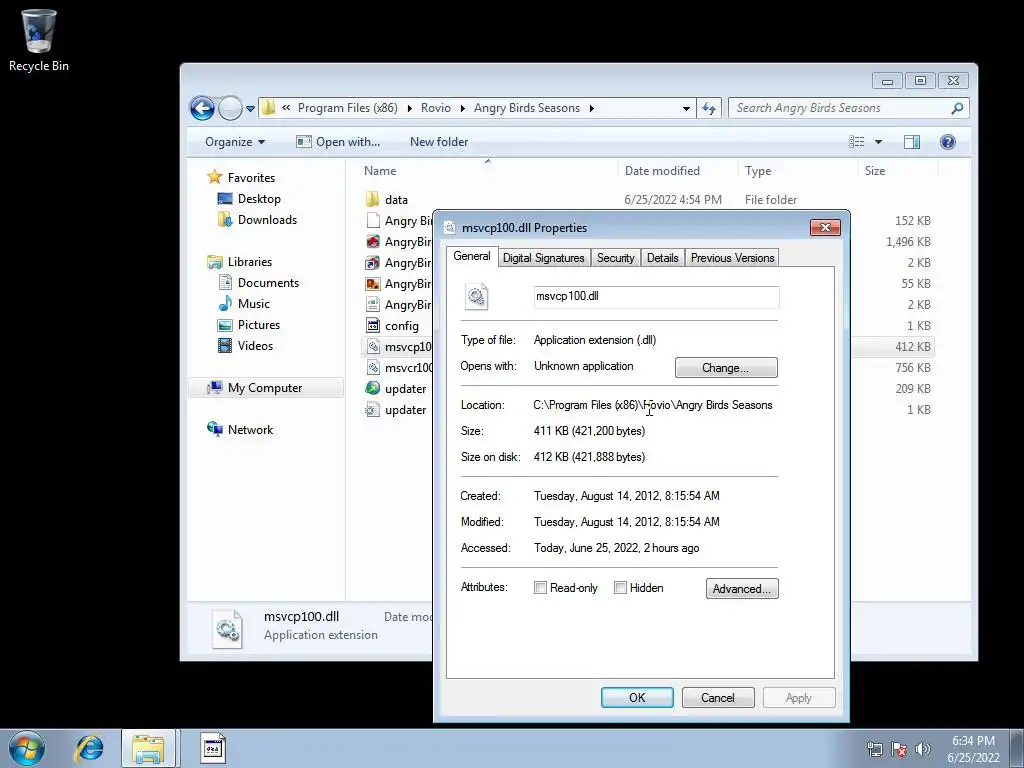Select the config file icon
This screenshot has height=768, width=1024.
tap(373, 325)
